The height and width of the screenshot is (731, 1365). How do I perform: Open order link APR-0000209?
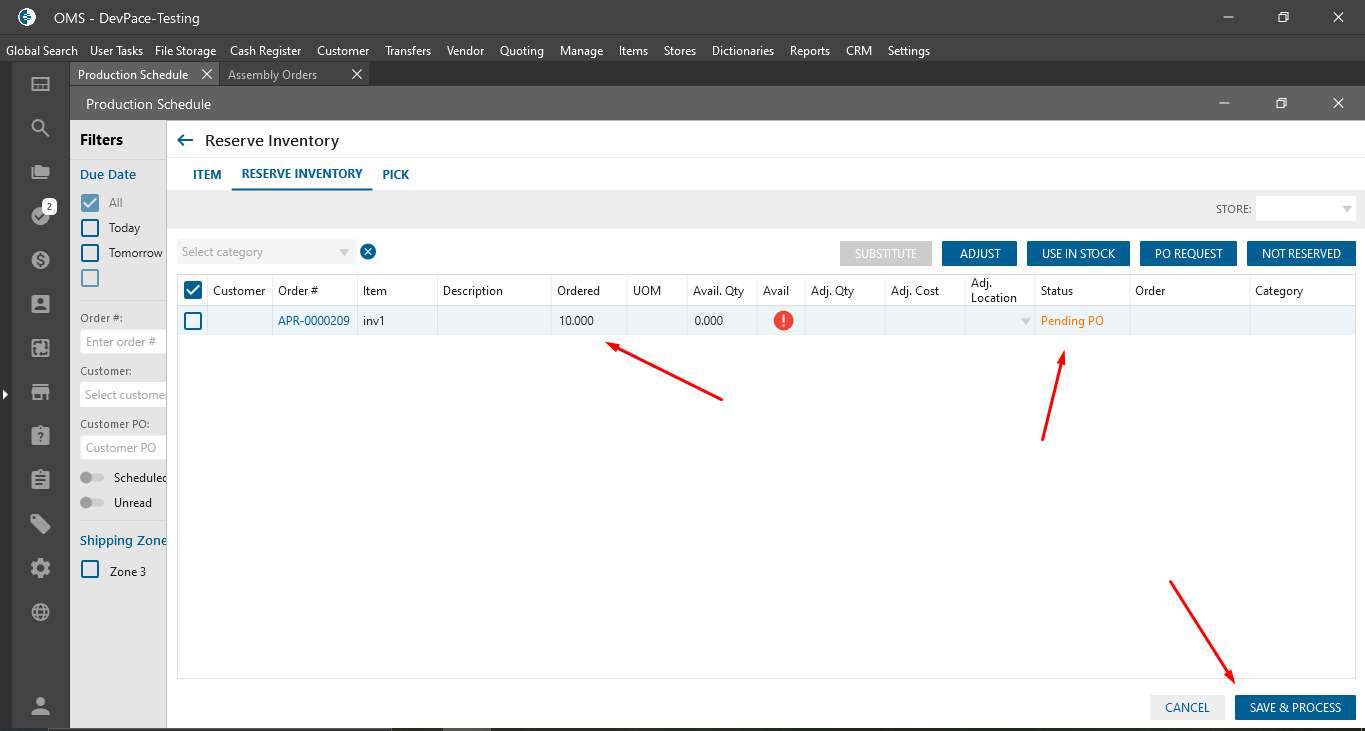point(314,321)
